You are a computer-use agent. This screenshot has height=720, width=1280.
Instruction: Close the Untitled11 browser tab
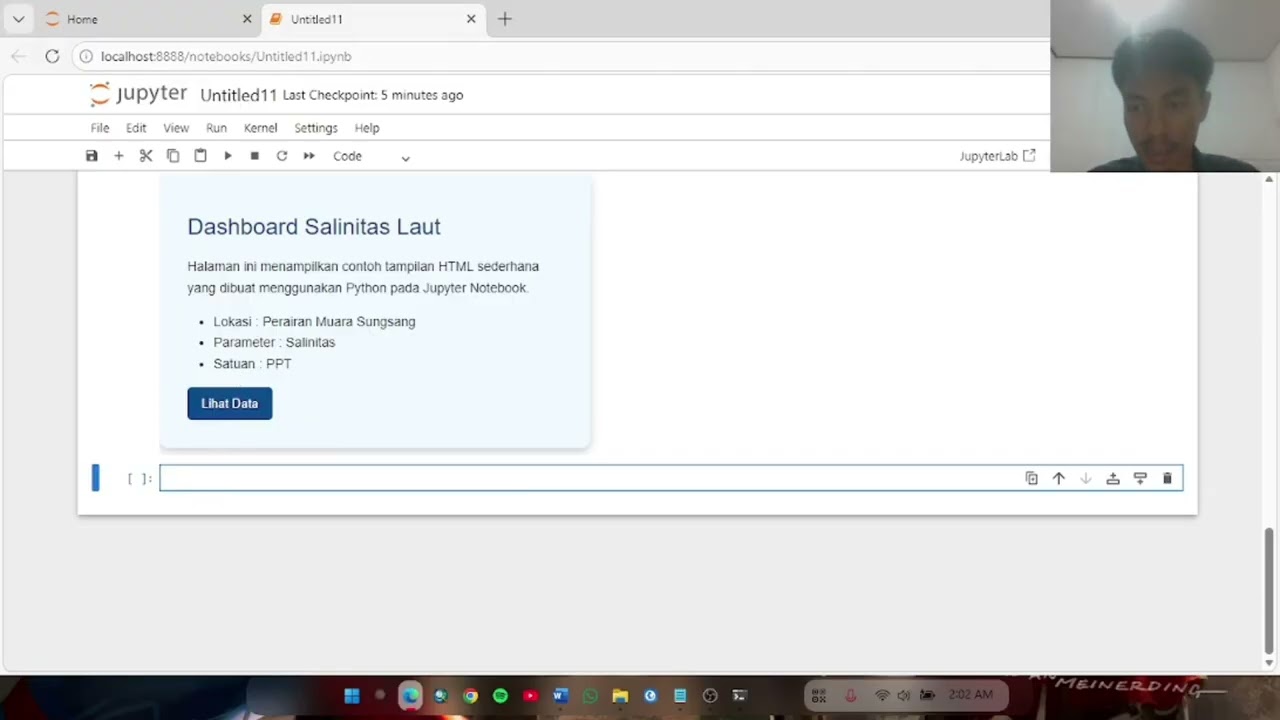click(471, 19)
